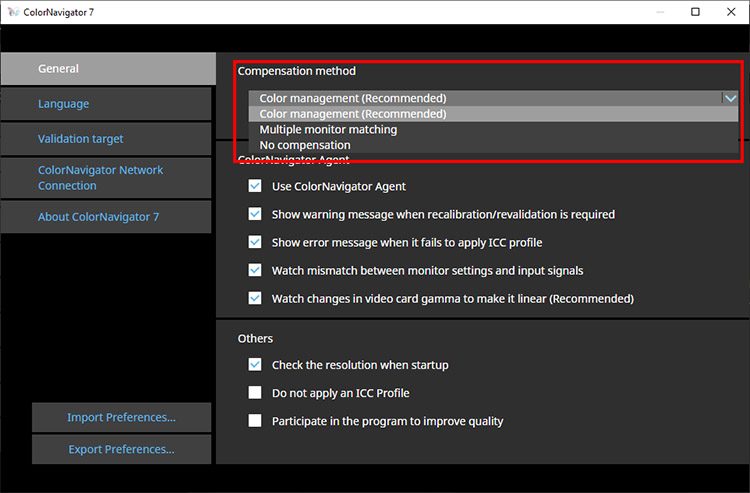Image resolution: width=750 pixels, height=493 pixels.
Task: Select the No compensation option
Action: tap(493, 145)
